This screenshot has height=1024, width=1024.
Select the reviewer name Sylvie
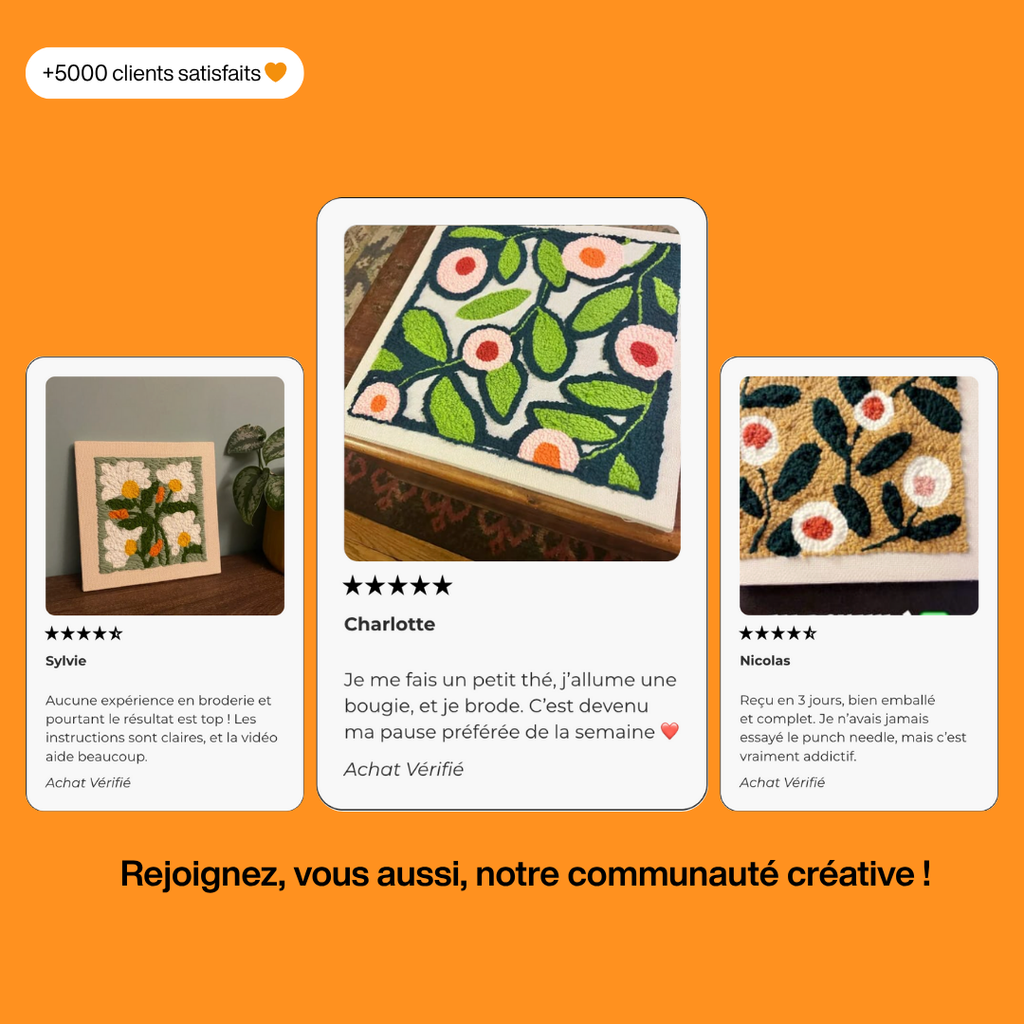coord(66,660)
